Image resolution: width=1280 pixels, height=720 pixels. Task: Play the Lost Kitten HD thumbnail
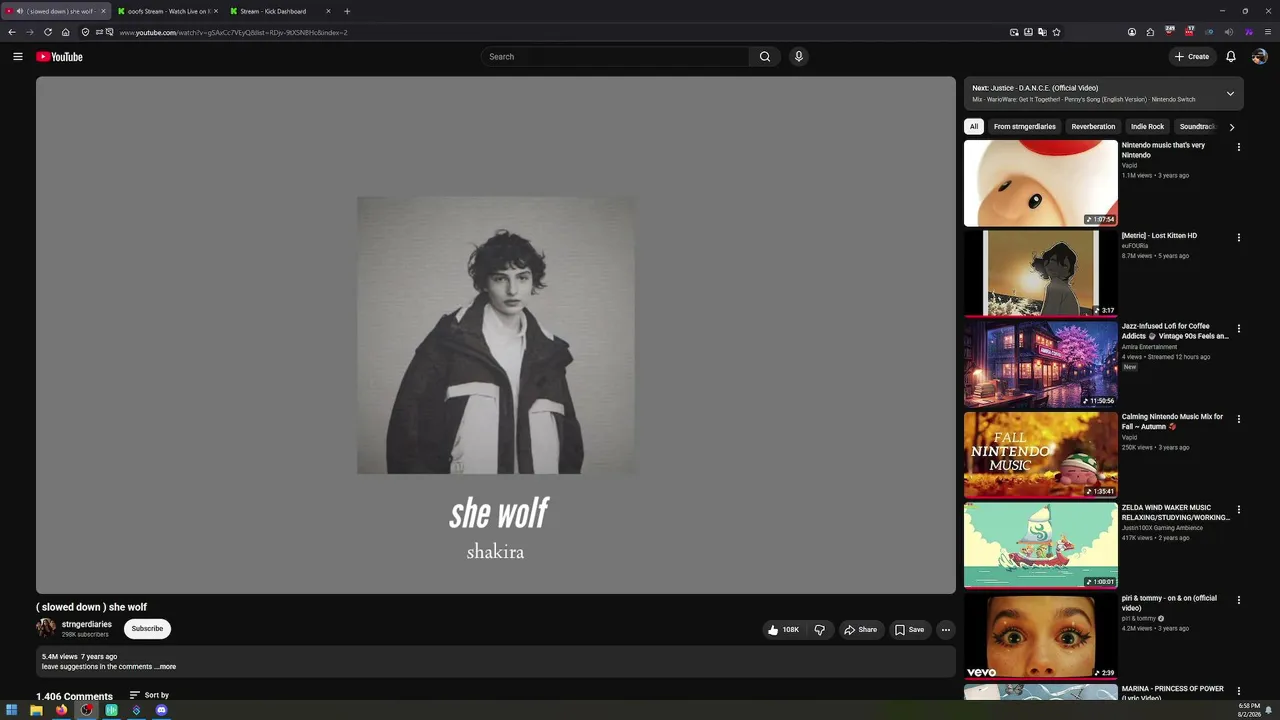pos(1041,274)
